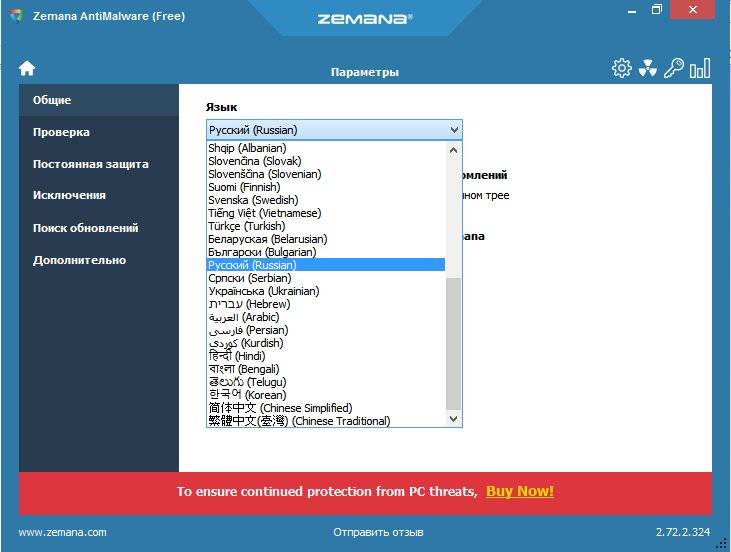731x552 pixels.
Task: Select Tiếng Việt (Vietnamese) language
Action: point(326,213)
